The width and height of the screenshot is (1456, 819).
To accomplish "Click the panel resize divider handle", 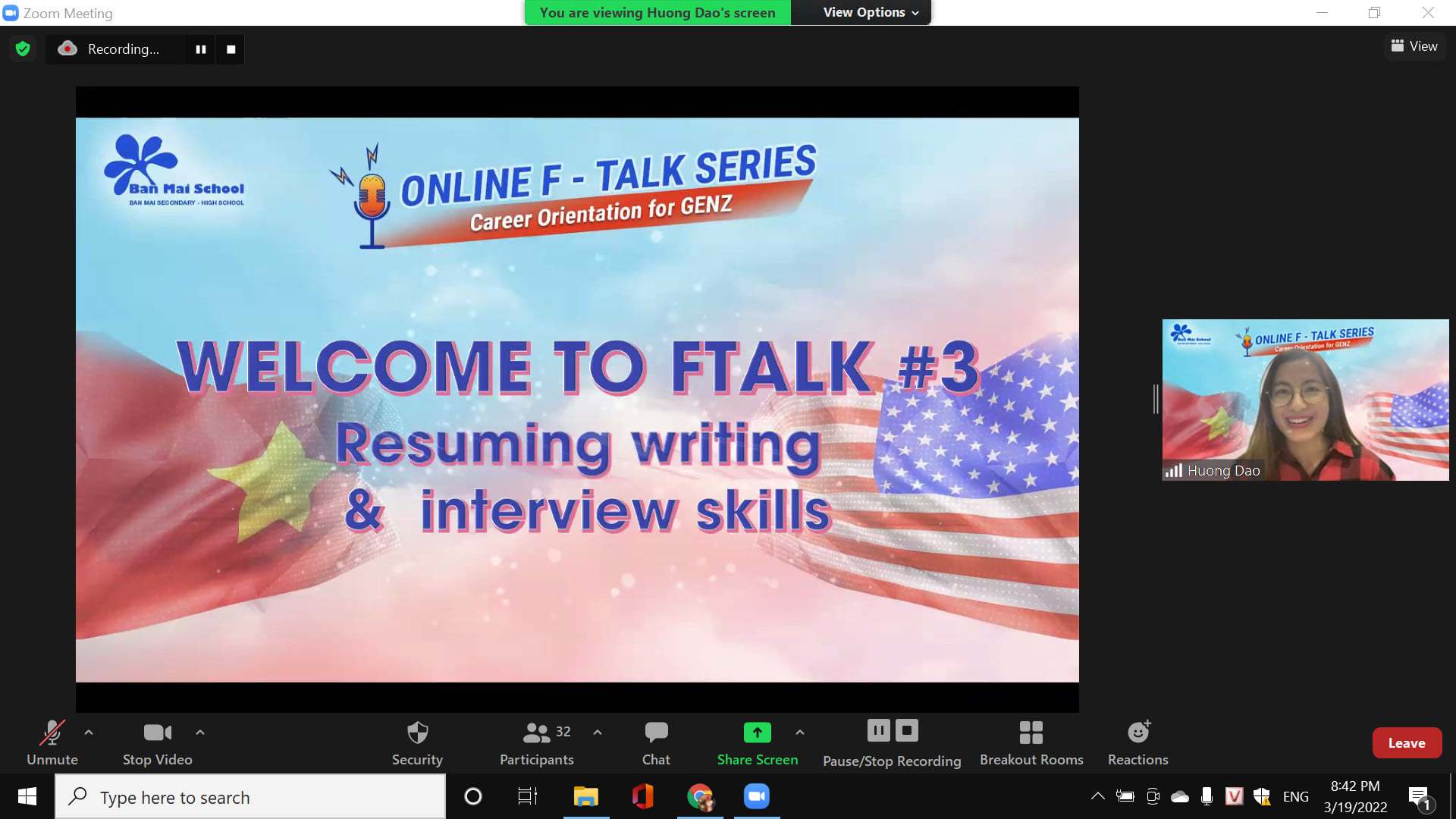I will click(x=1156, y=399).
